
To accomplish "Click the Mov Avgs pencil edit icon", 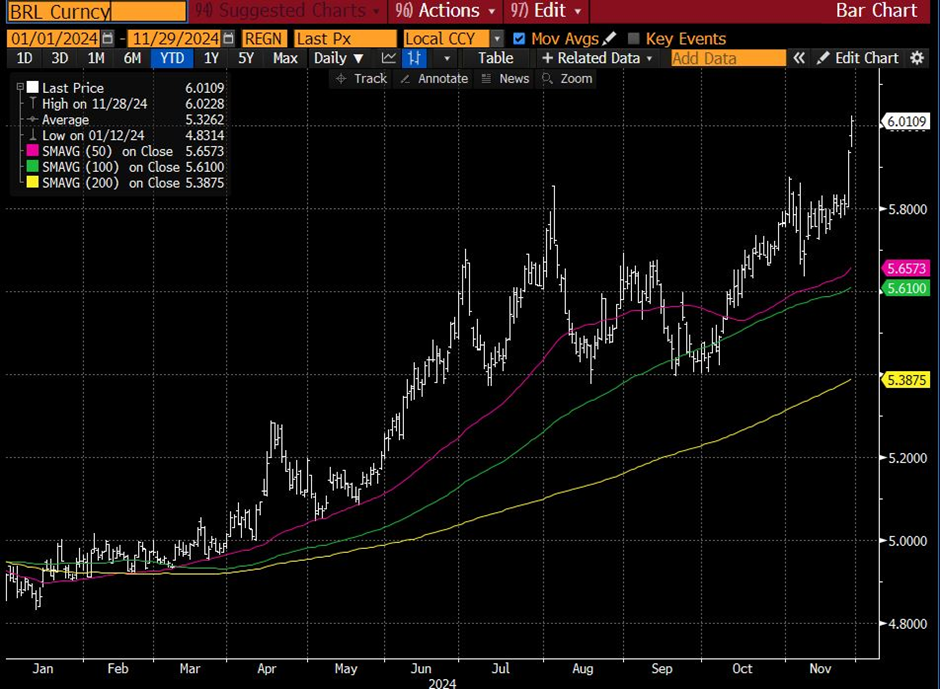I will click(609, 38).
